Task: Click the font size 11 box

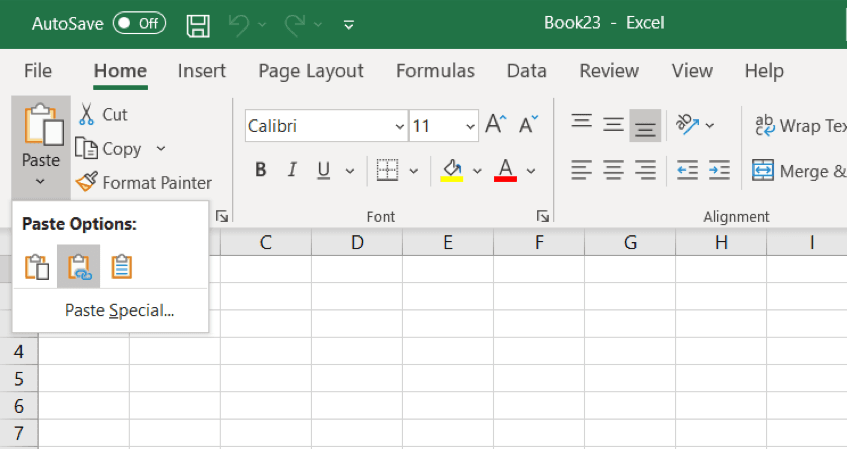Action: (x=436, y=126)
